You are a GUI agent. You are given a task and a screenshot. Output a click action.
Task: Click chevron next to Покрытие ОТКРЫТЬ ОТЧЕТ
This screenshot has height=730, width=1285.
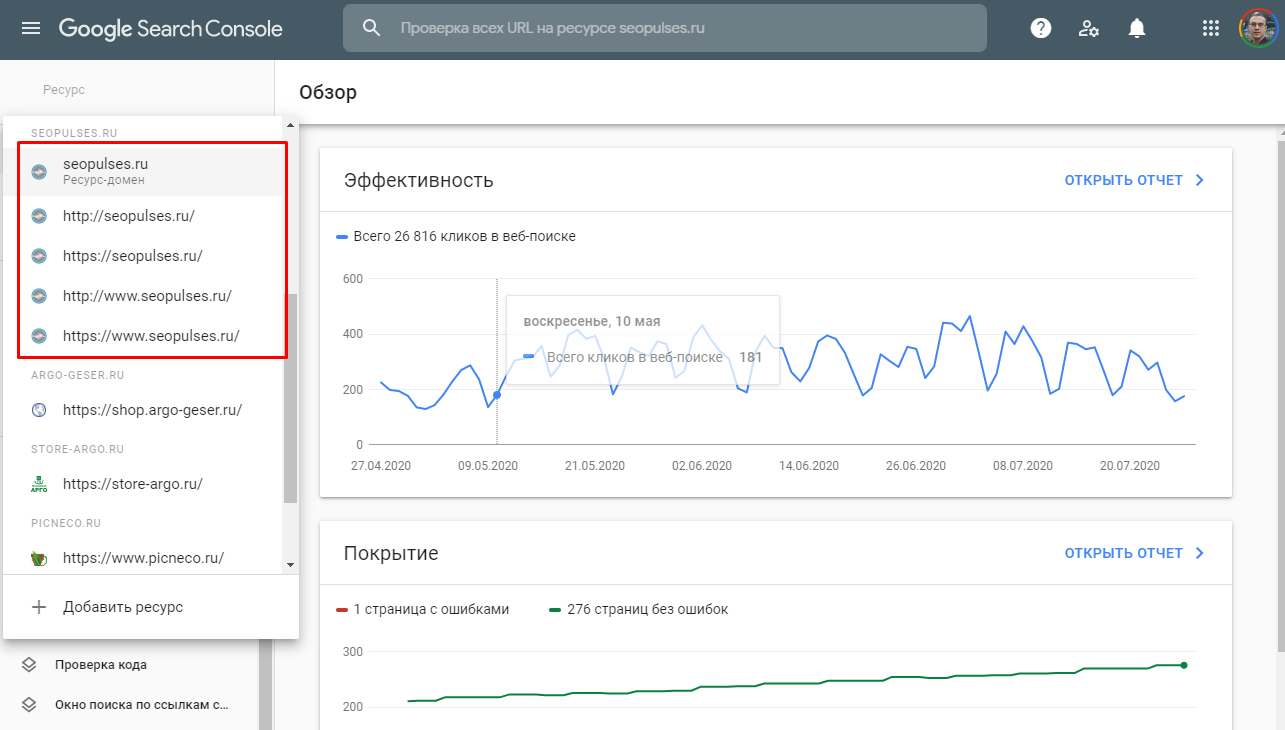click(1200, 553)
